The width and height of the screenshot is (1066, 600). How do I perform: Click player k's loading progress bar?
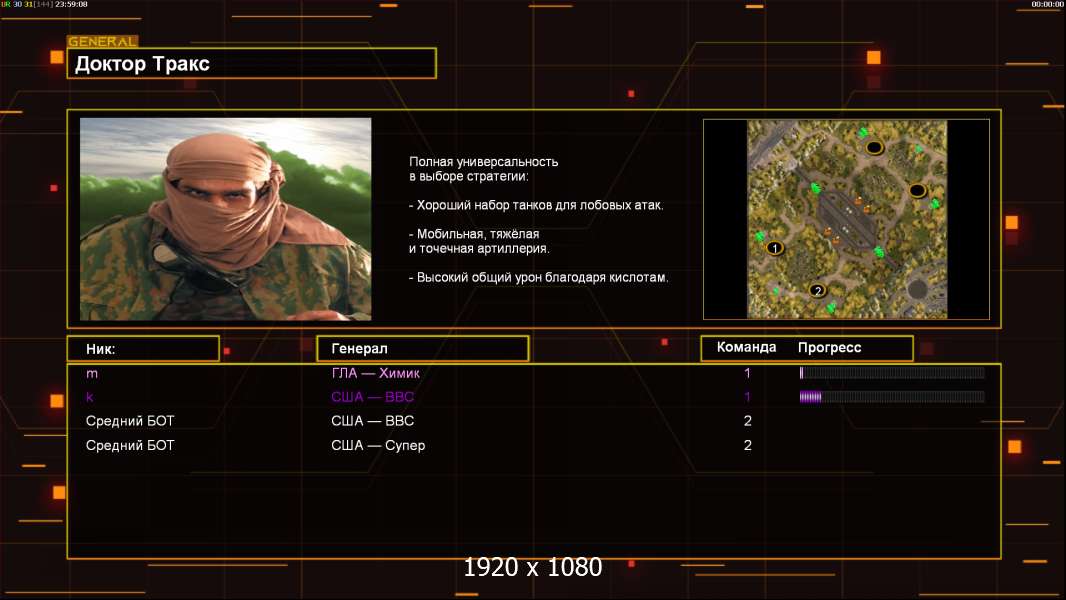[891, 397]
